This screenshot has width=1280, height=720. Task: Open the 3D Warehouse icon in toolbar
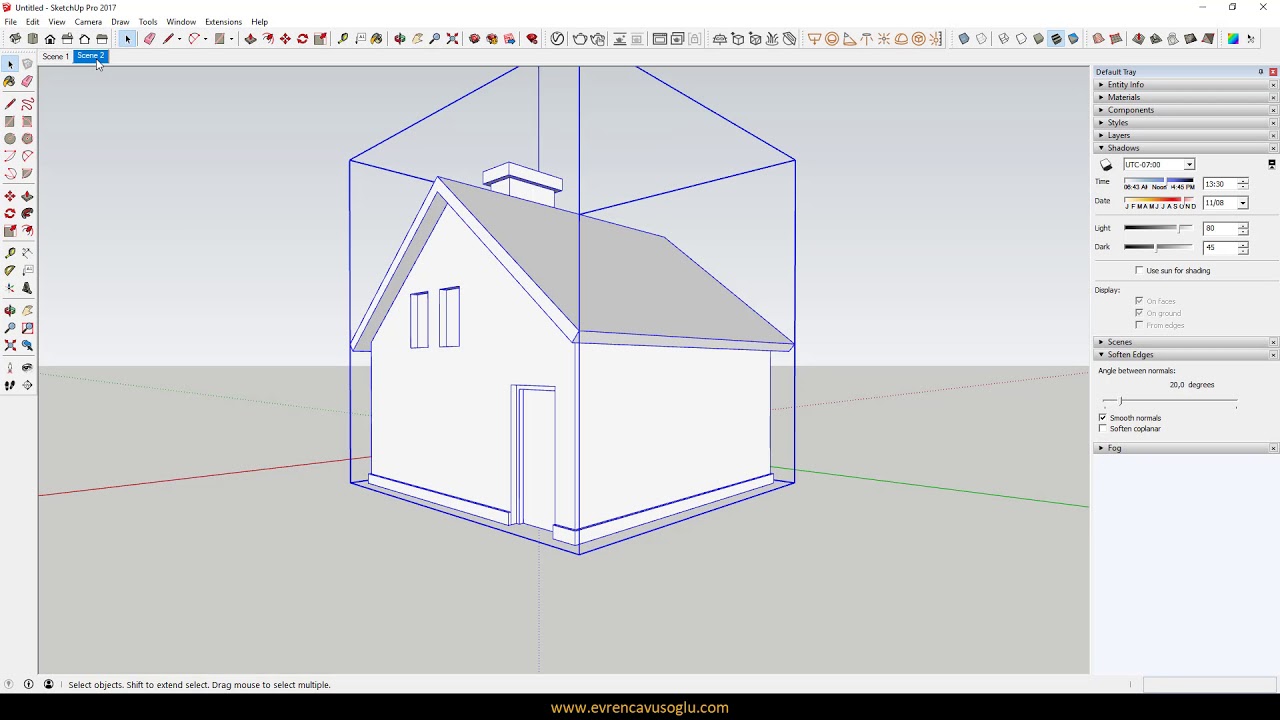tap(475, 39)
